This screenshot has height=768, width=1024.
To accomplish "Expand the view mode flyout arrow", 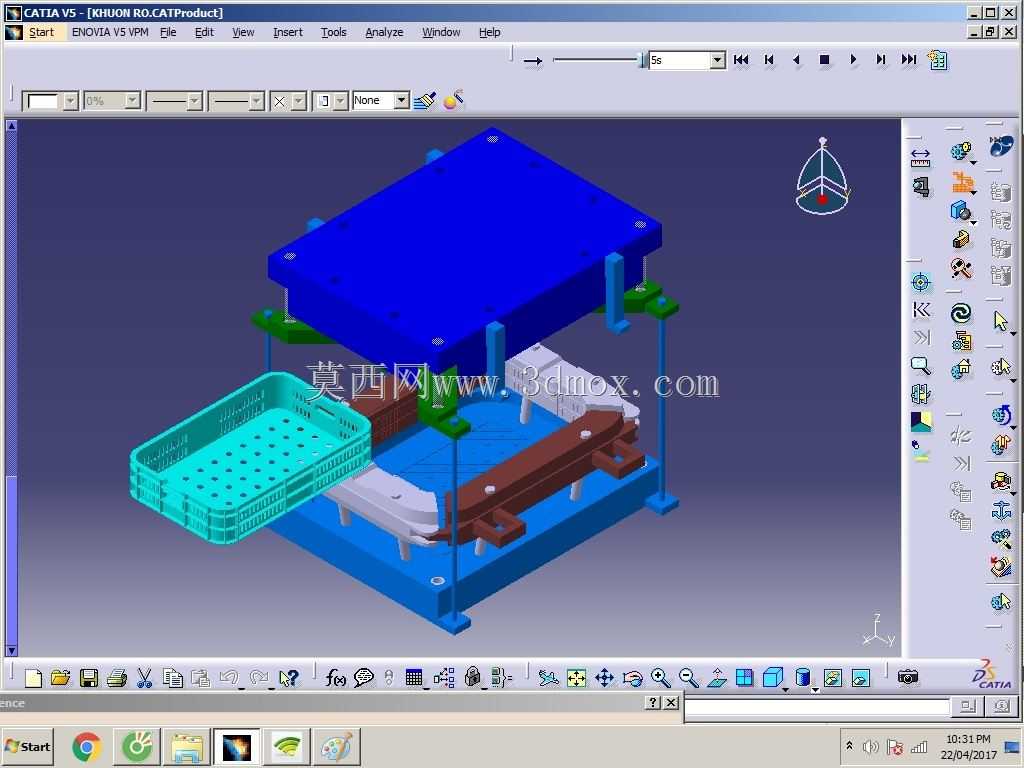I will pyautogui.click(x=815, y=689).
